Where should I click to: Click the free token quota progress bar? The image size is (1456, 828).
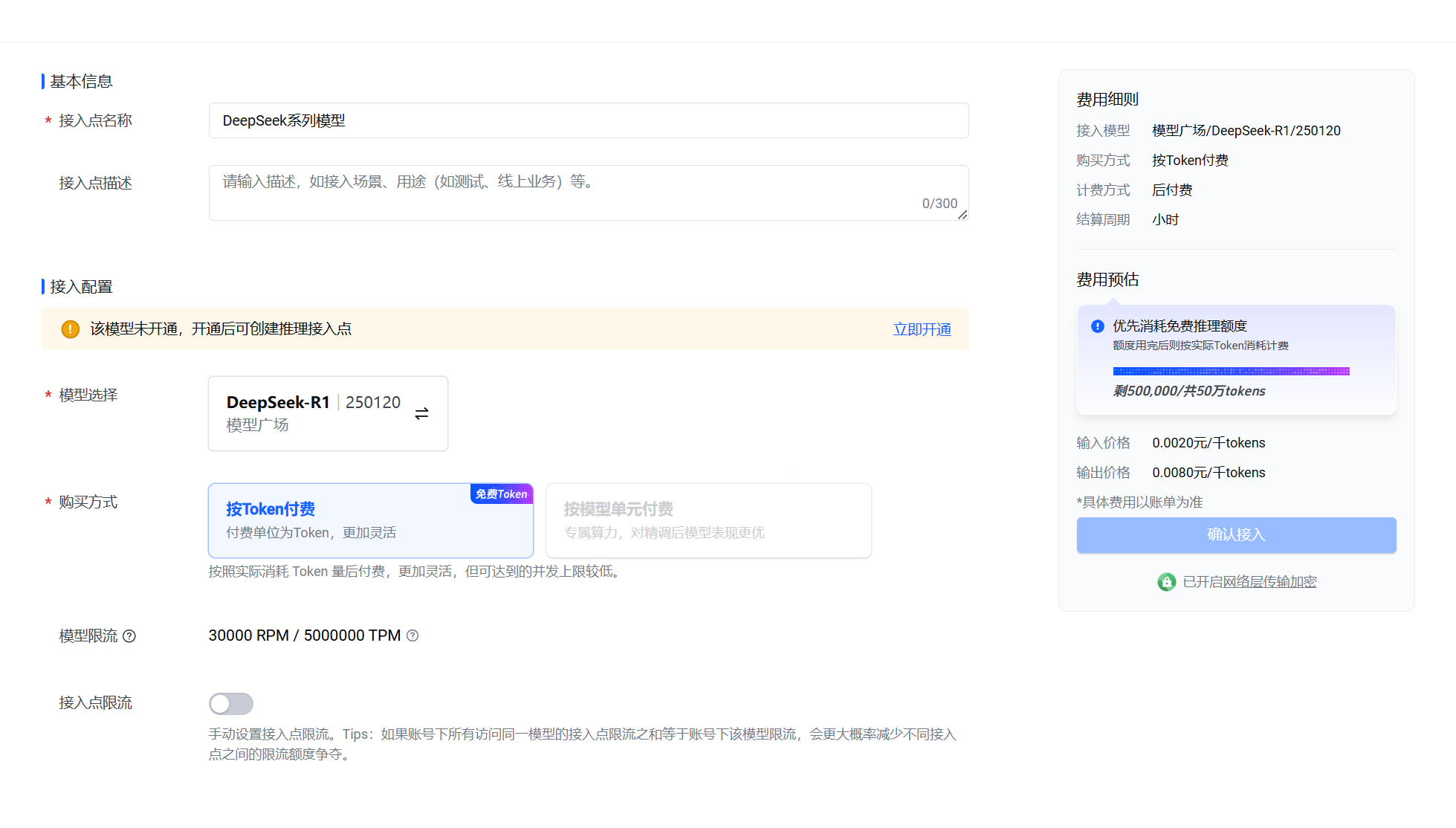1231,371
